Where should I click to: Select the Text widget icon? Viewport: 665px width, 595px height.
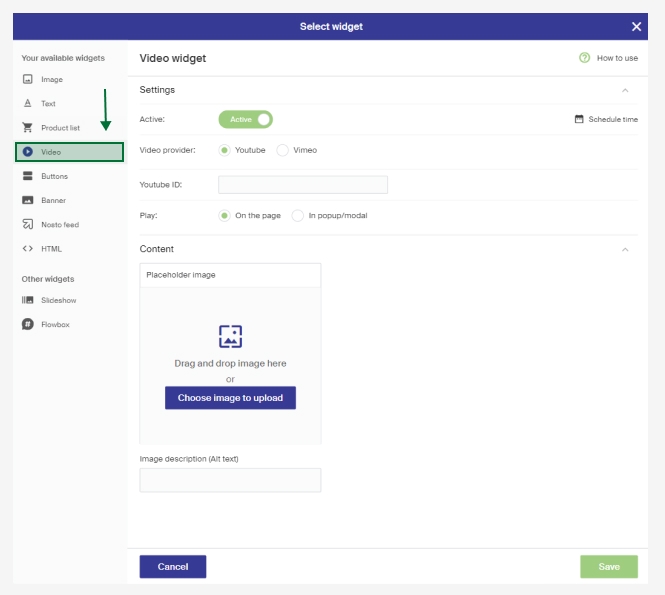[28, 104]
